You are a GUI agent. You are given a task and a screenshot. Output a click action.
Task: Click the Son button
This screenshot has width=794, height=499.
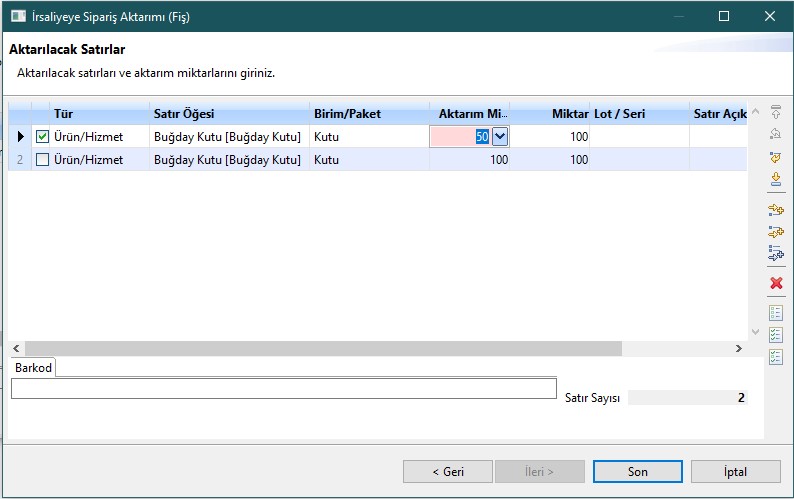coord(638,472)
